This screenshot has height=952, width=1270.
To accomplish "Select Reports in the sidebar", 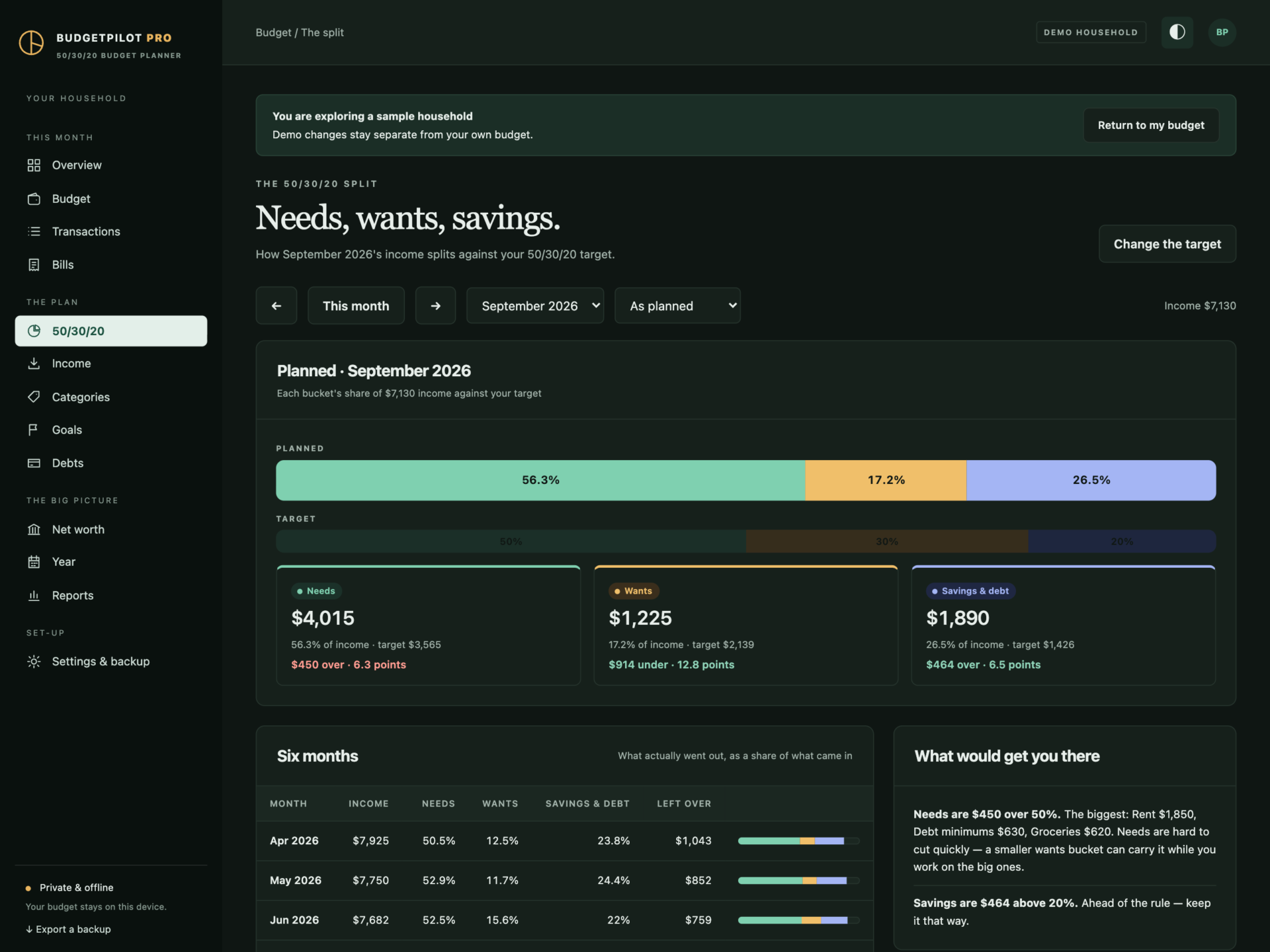I will pyautogui.click(x=111, y=595).
